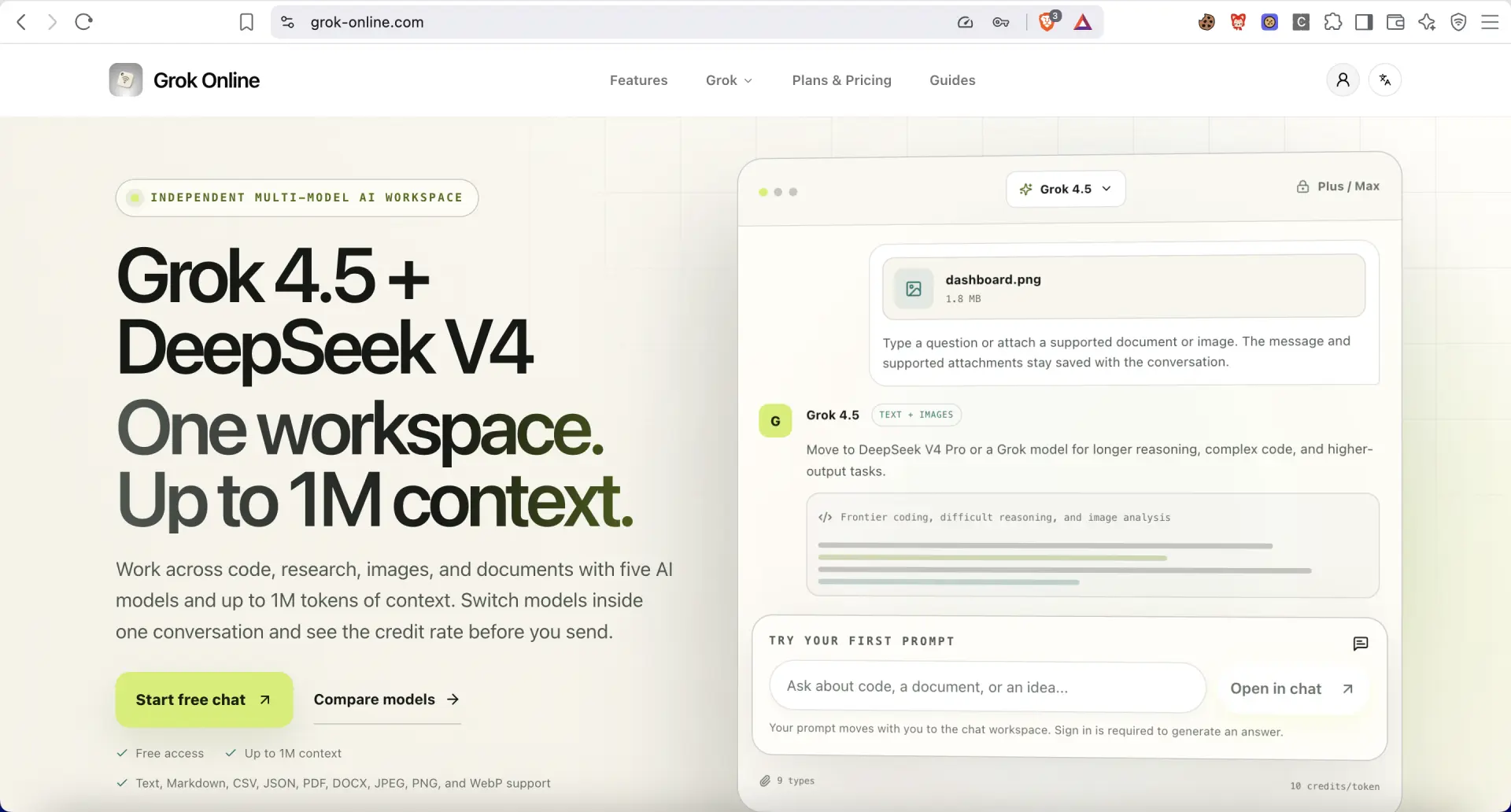Click the TRY YOUR FIRST PROMPT heading
Screen dimensions: 1511x812
click(x=862, y=641)
